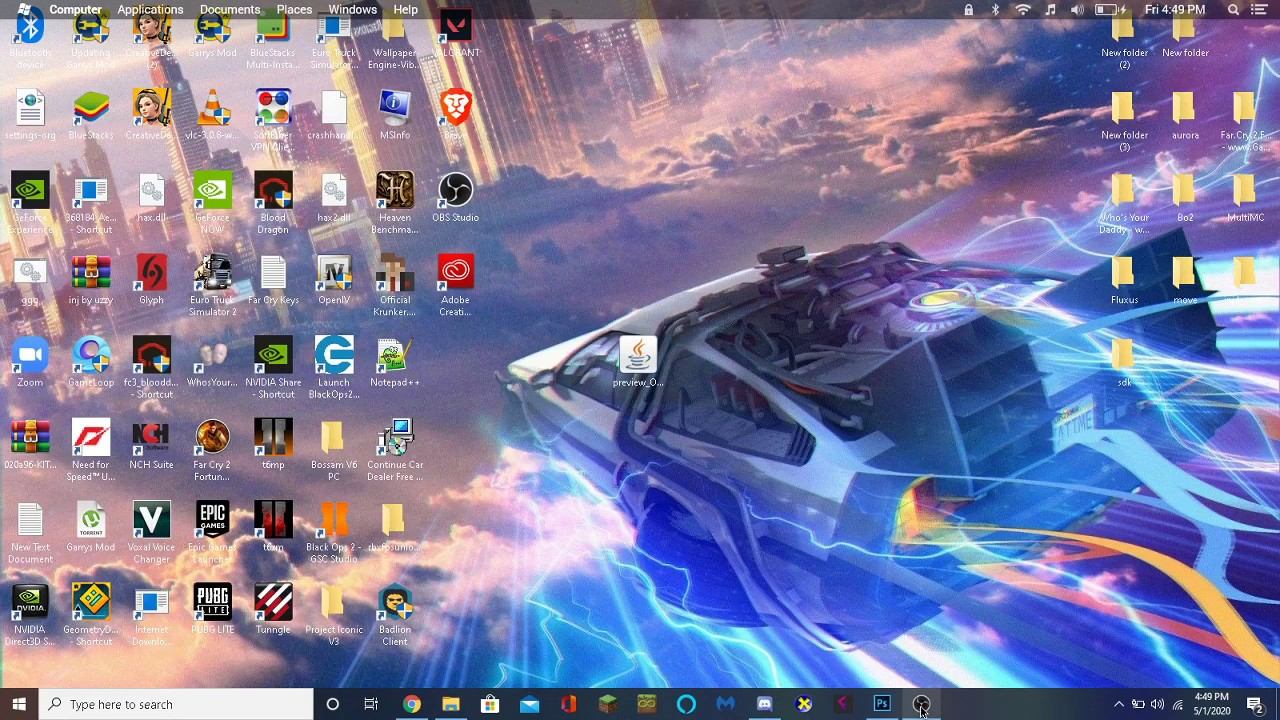Open the taskbar volume control
Viewport: 1280px width, 720px height.
click(x=1157, y=704)
